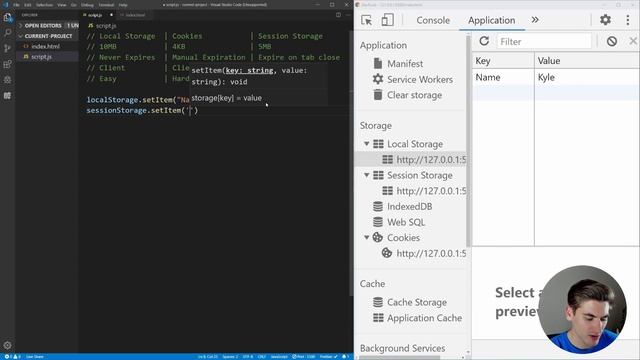Open the Help menu in VS Code
Viewport: 640px width, 360px height.
pyautogui.click(x=123, y=5)
